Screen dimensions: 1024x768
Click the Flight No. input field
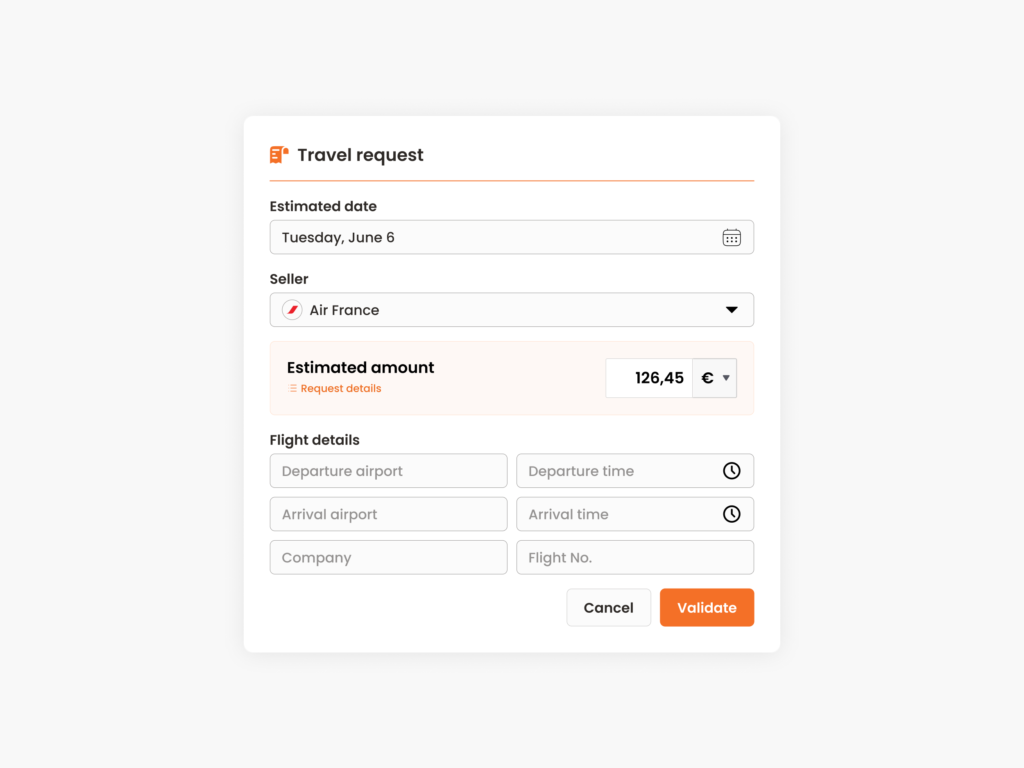[634, 557]
